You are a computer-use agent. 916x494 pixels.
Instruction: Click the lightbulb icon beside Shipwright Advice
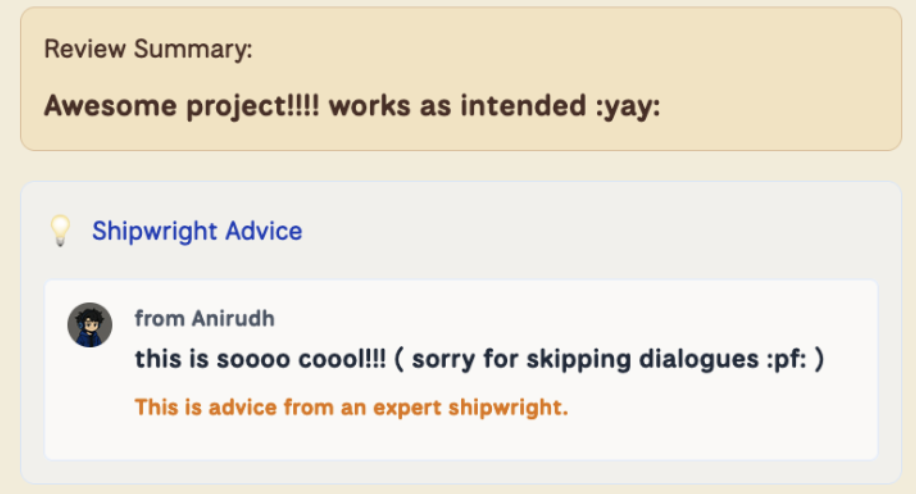click(60, 232)
